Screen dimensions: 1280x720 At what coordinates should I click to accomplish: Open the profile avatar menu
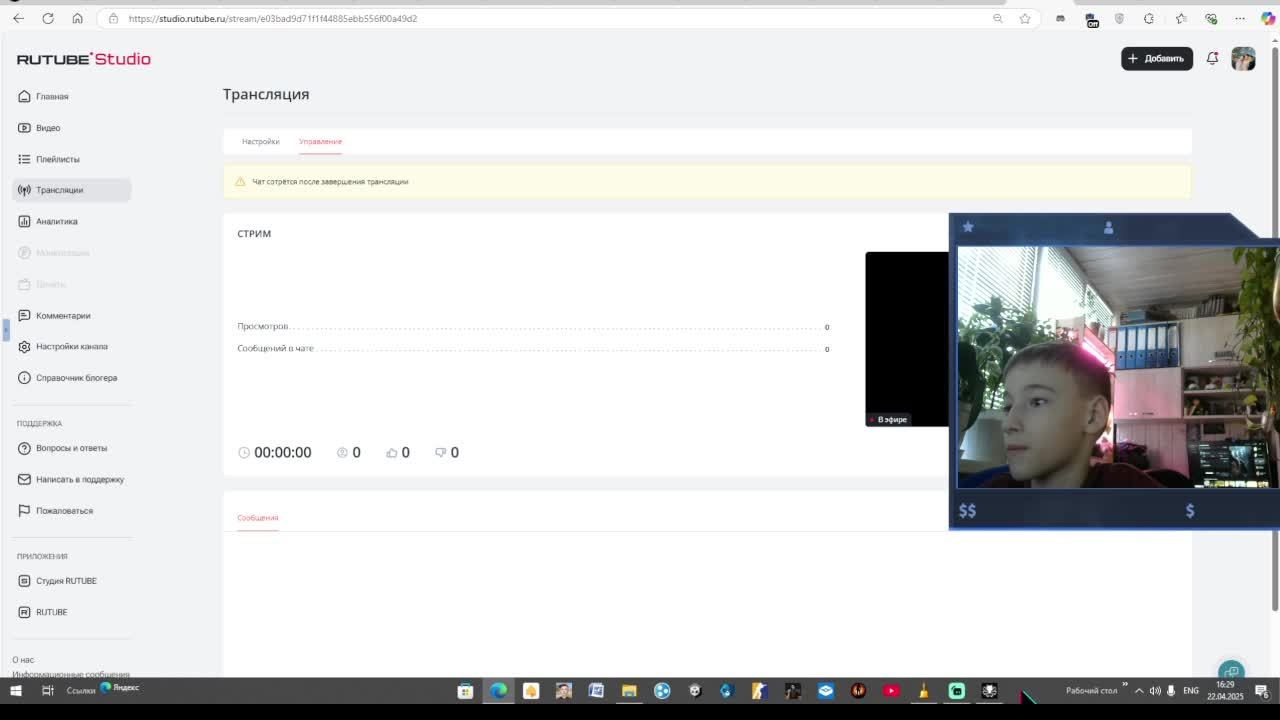tap(1243, 58)
